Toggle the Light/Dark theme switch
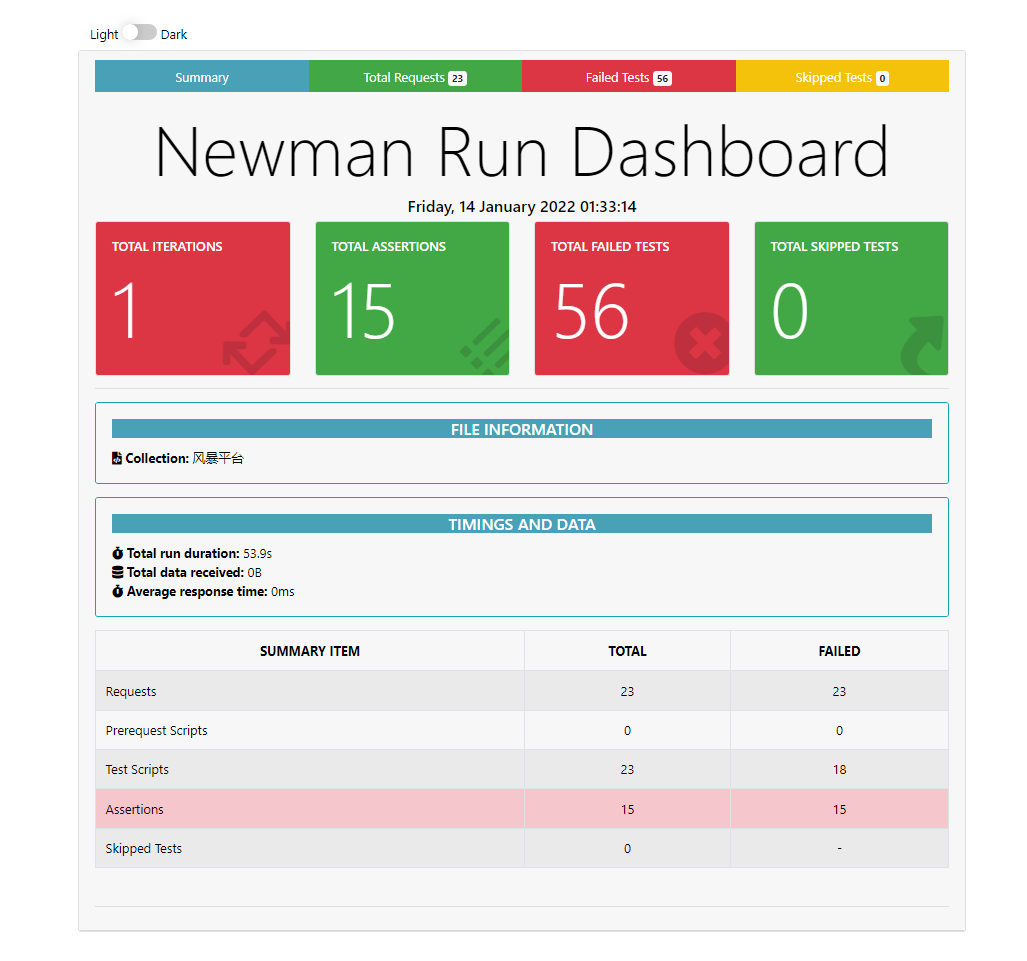This screenshot has height=961, width=1027. point(140,32)
